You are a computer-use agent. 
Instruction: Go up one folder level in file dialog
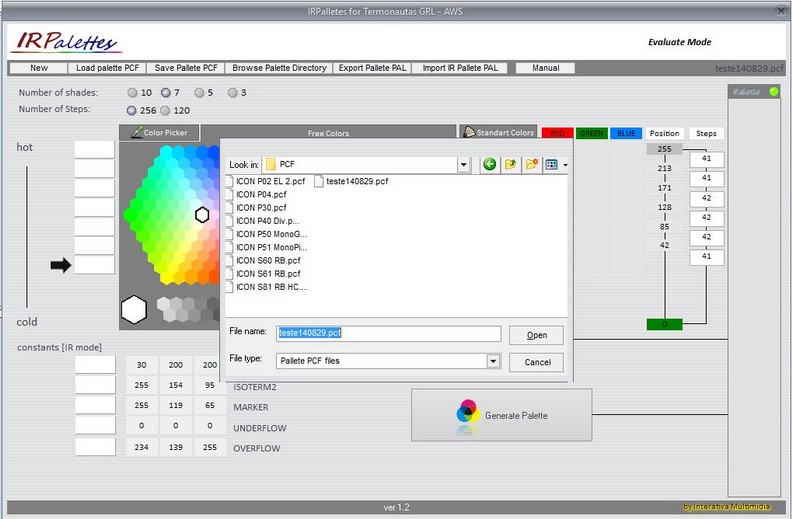coord(510,164)
